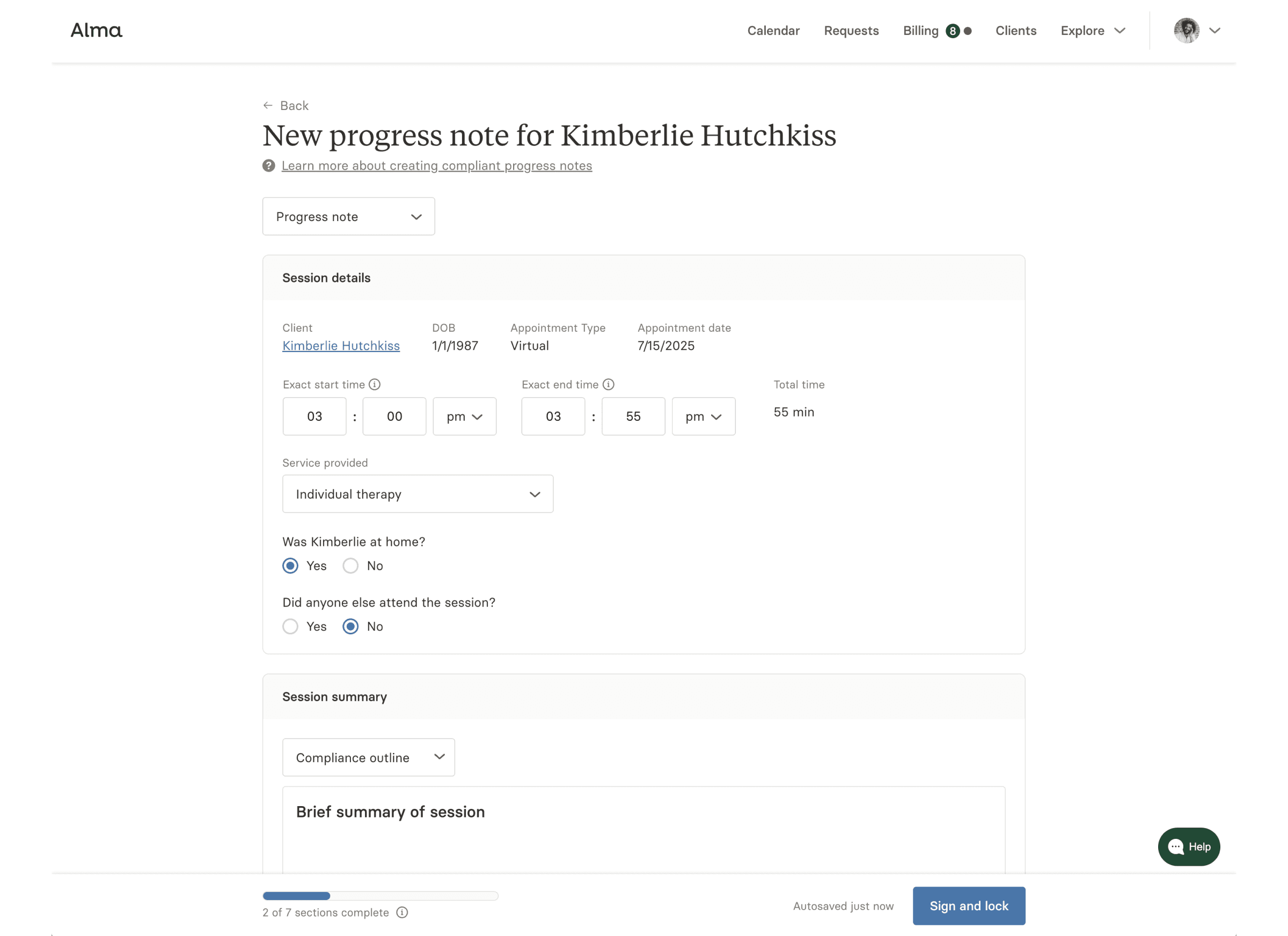Select Yes for Kimberlie at home
This screenshot has width=1288, height=936.
(x=290, y=566)
